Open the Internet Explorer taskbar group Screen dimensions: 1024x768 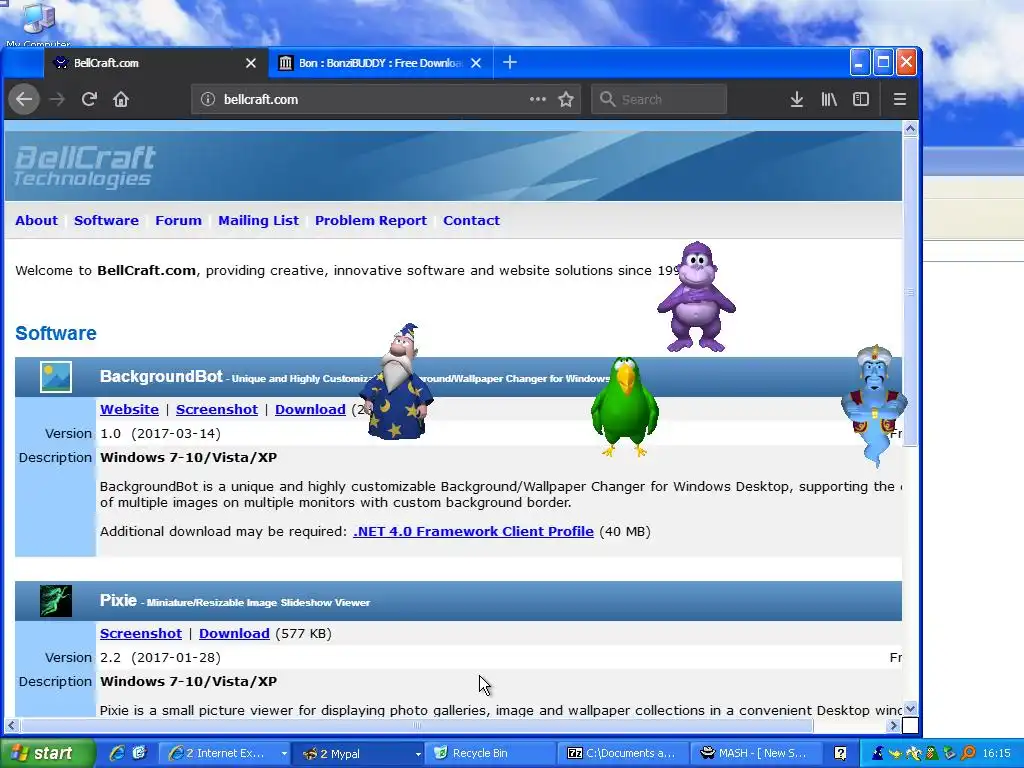pos(227,753)
